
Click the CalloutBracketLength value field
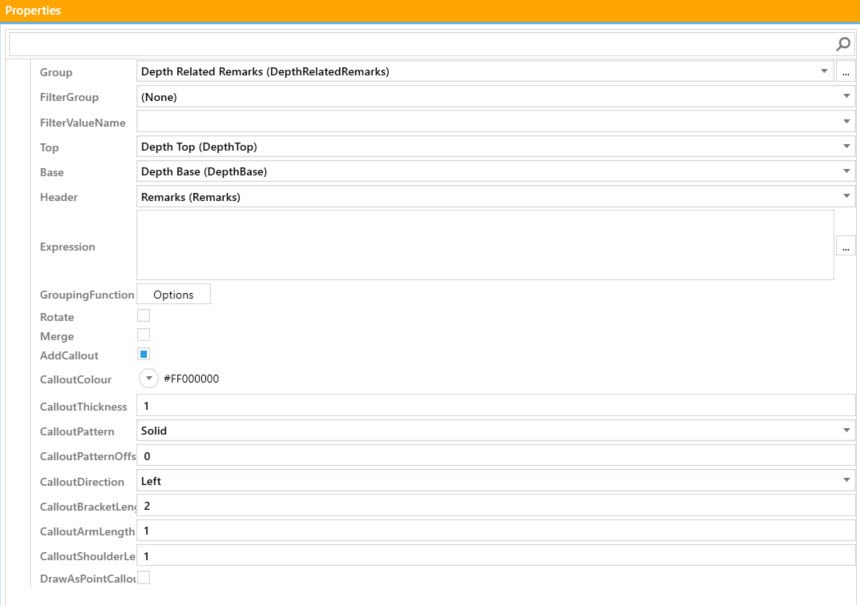(496, 506)
